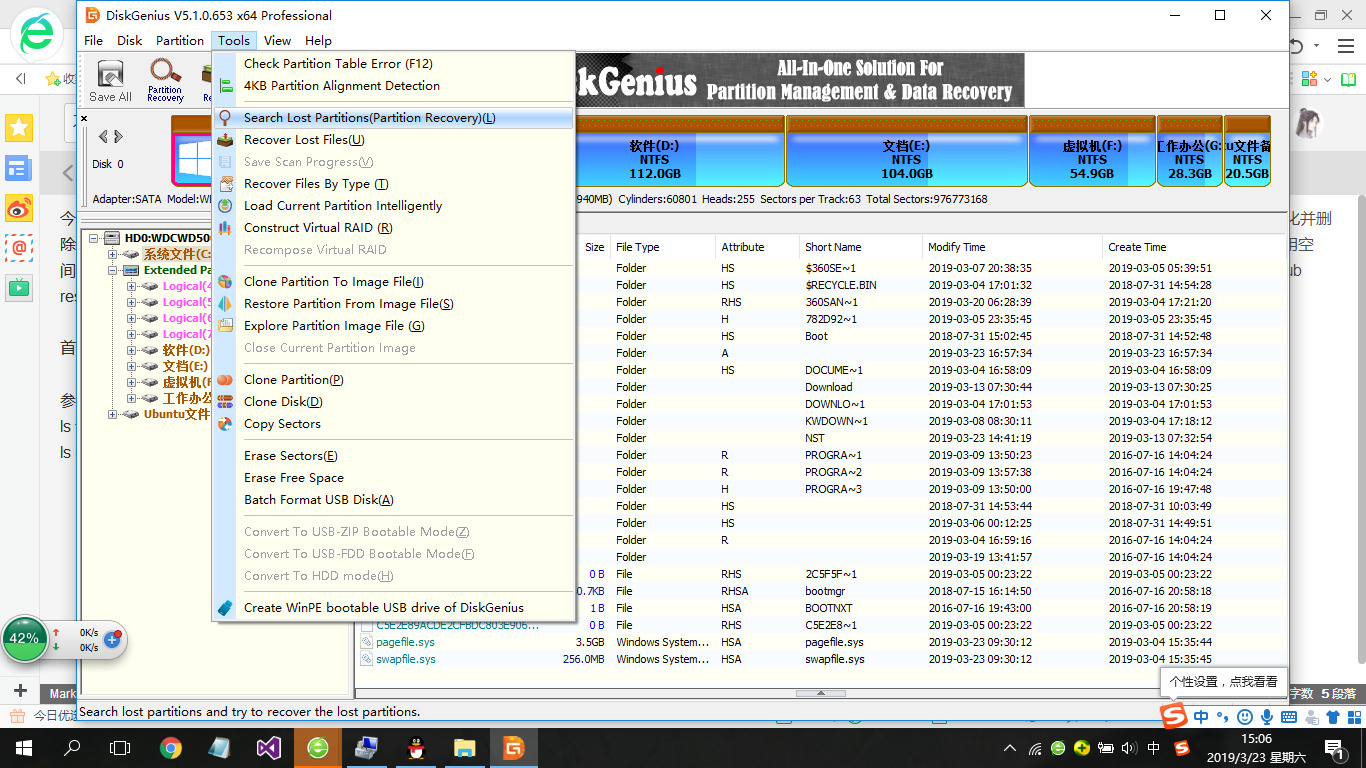This screenshot has width=1366, height=768.
Task: Choose Search Lost Partitions (Partition Recovery)
Action: (x=394, y=118)
